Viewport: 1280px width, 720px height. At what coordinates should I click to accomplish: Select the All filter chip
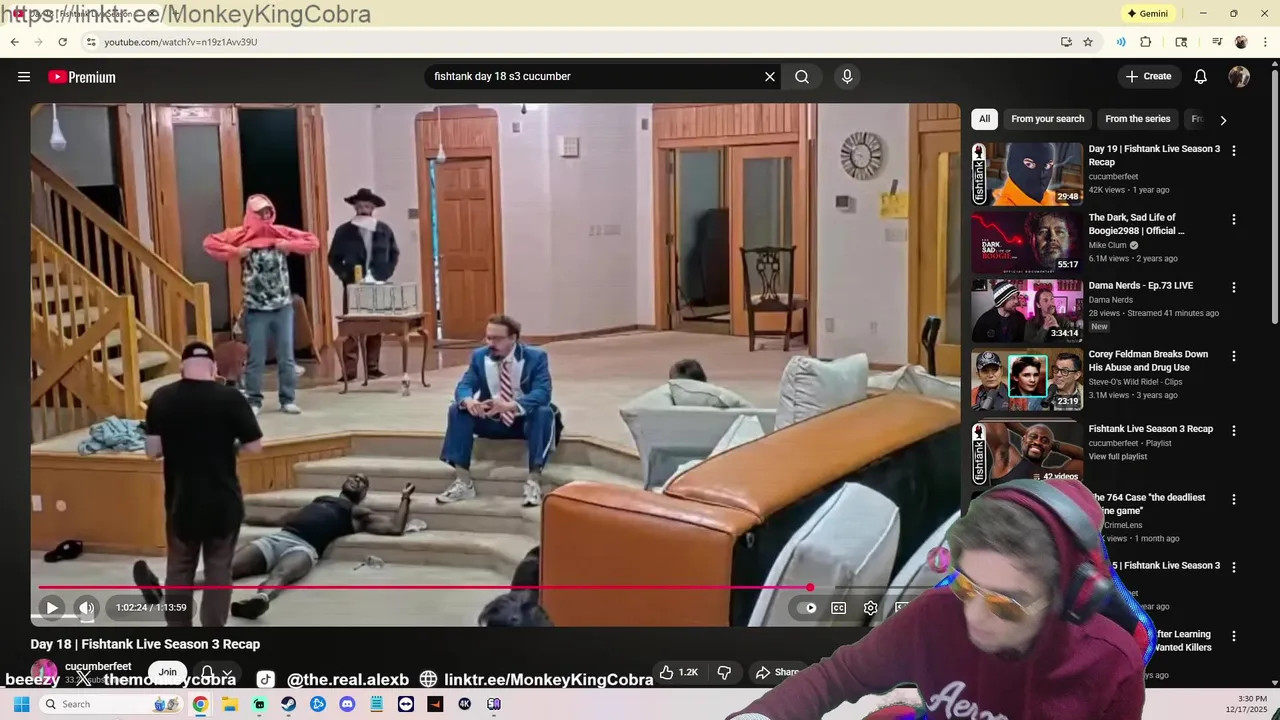coord(984,119)
